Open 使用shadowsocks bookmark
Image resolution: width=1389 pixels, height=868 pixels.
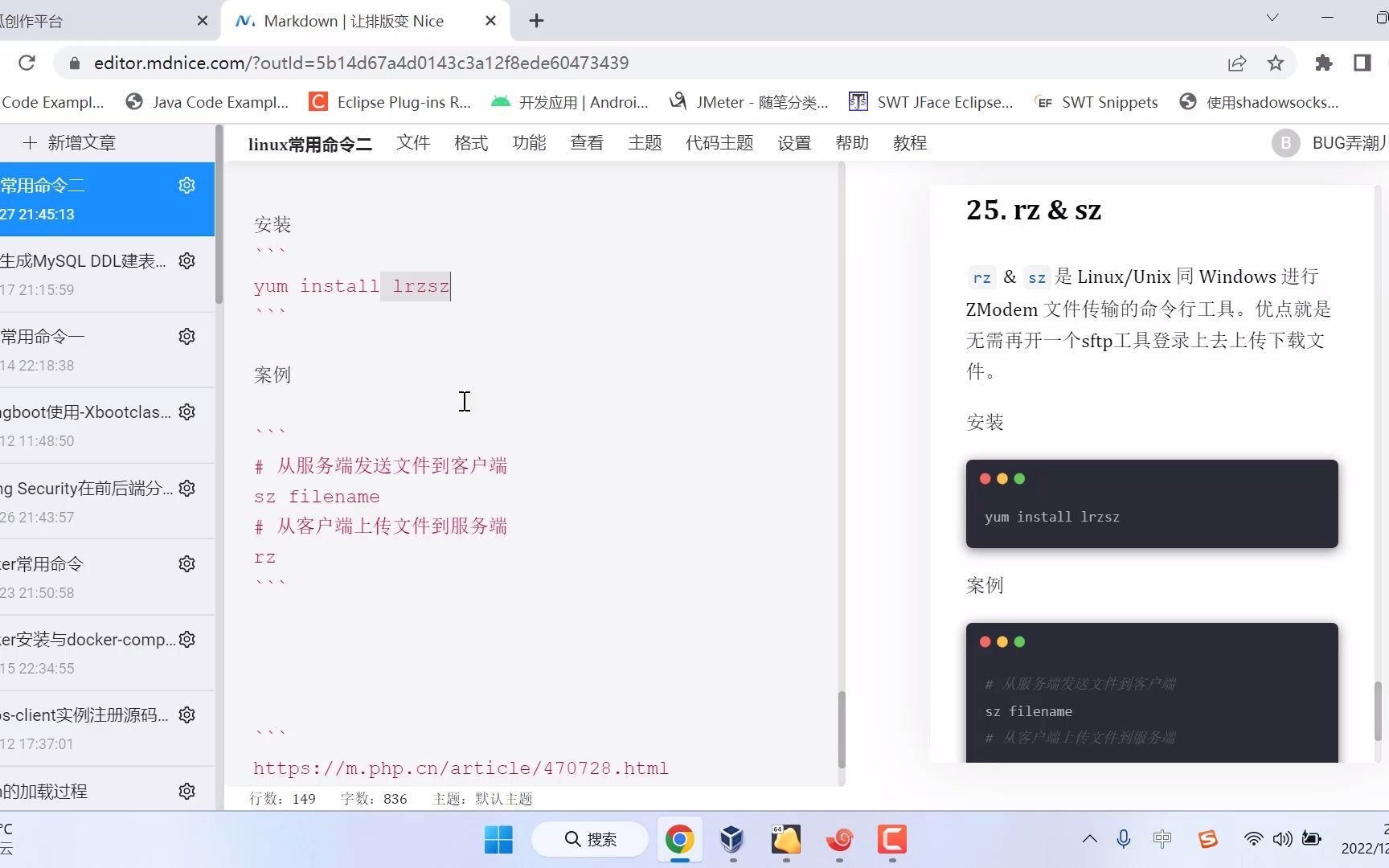1259,102
